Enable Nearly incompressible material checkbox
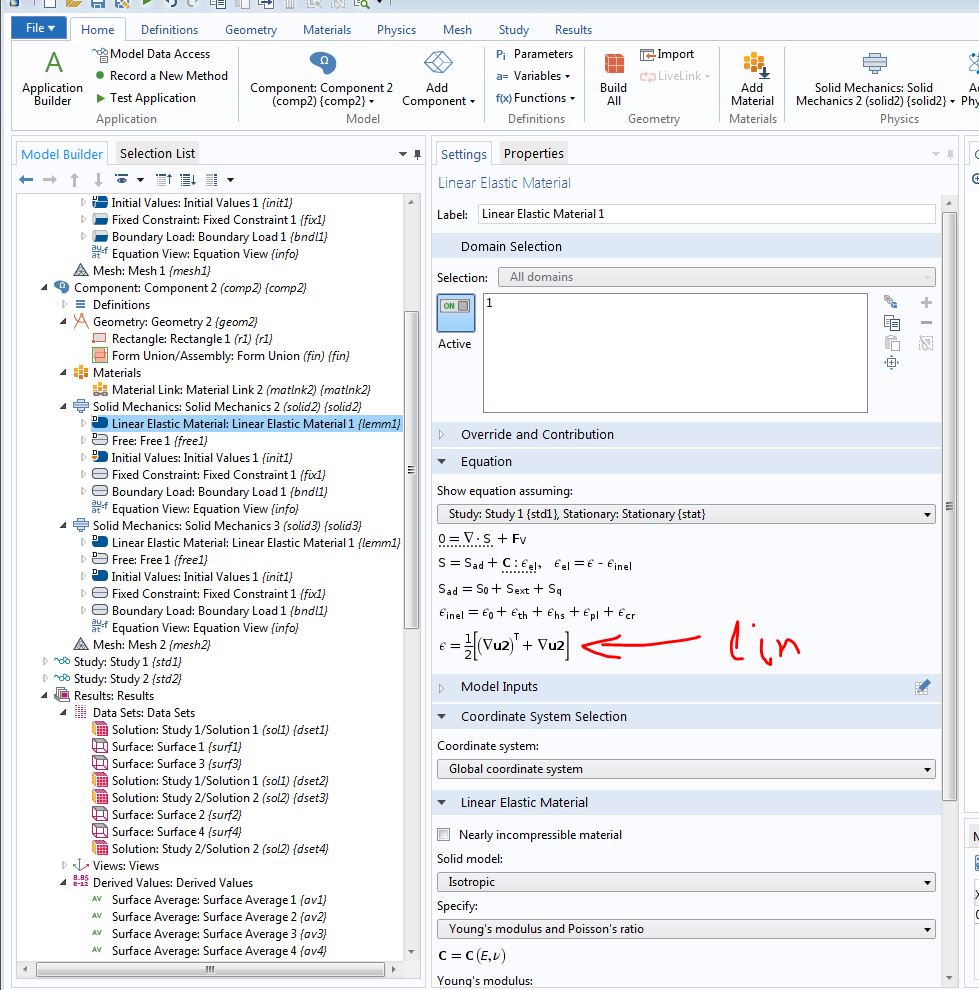This screenshot has height=990, width=979. pos(444,835)
